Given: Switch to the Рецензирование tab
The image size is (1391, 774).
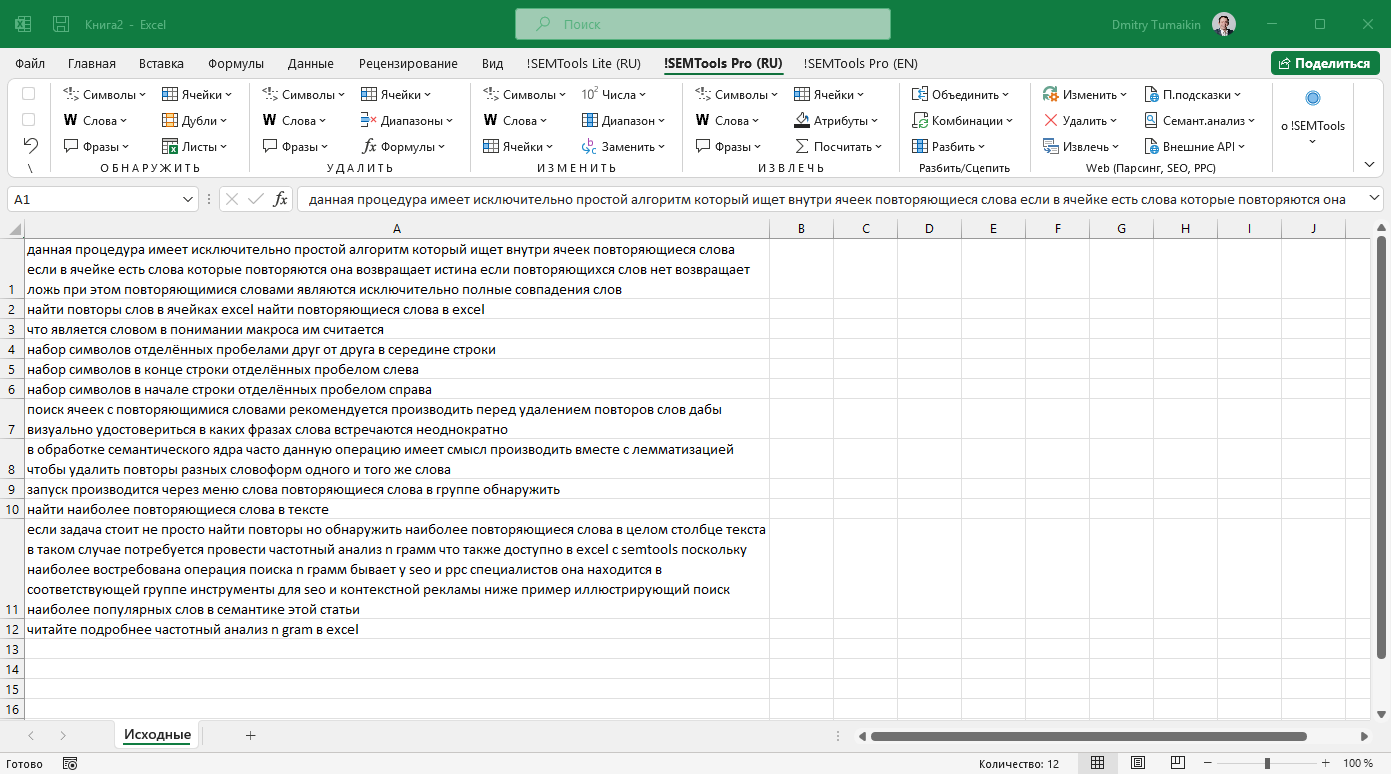Looking at the screenshot, I should [x=408, y=63].
